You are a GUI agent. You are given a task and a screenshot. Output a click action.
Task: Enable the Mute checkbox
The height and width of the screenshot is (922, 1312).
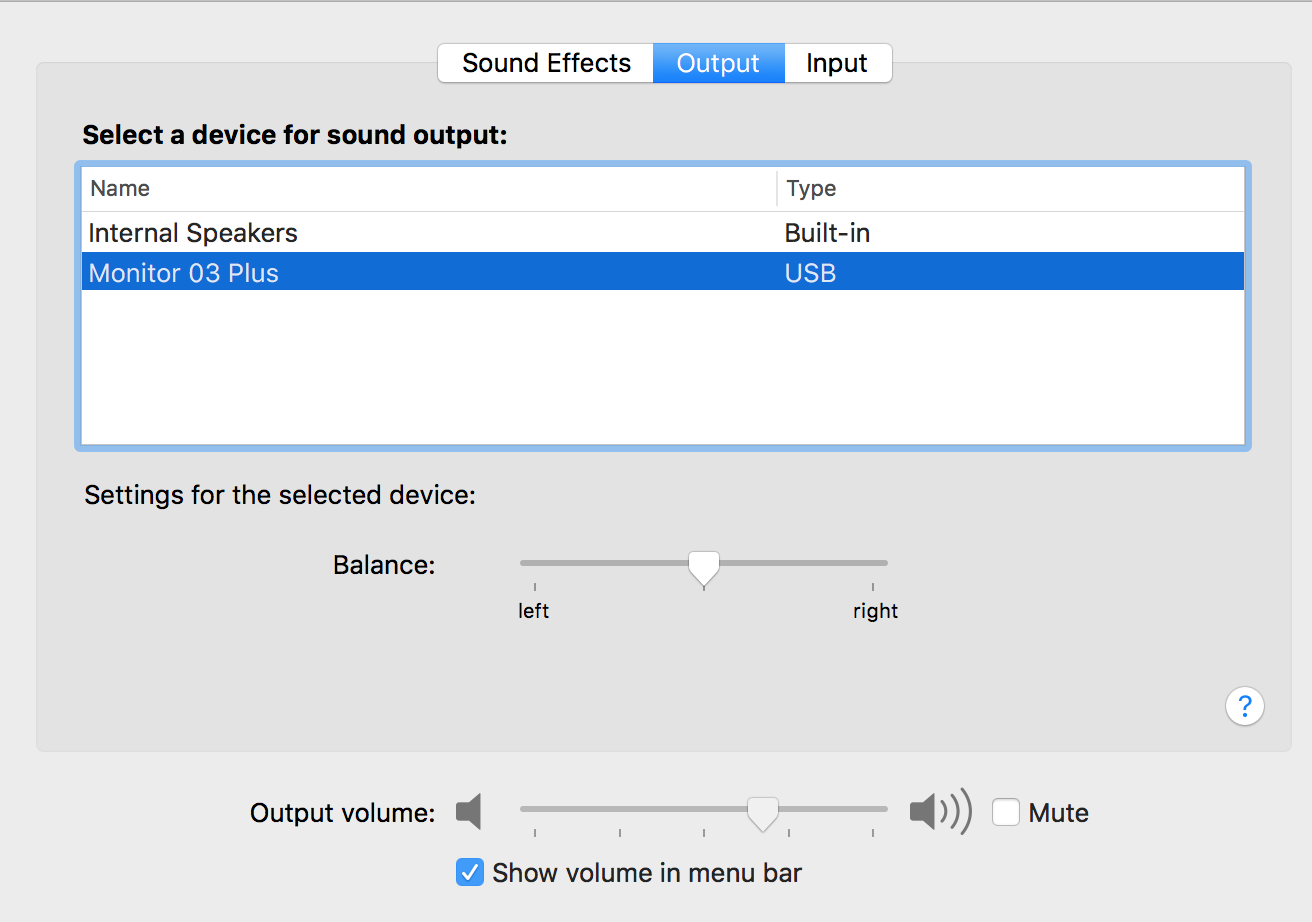tap(1006, 812)
